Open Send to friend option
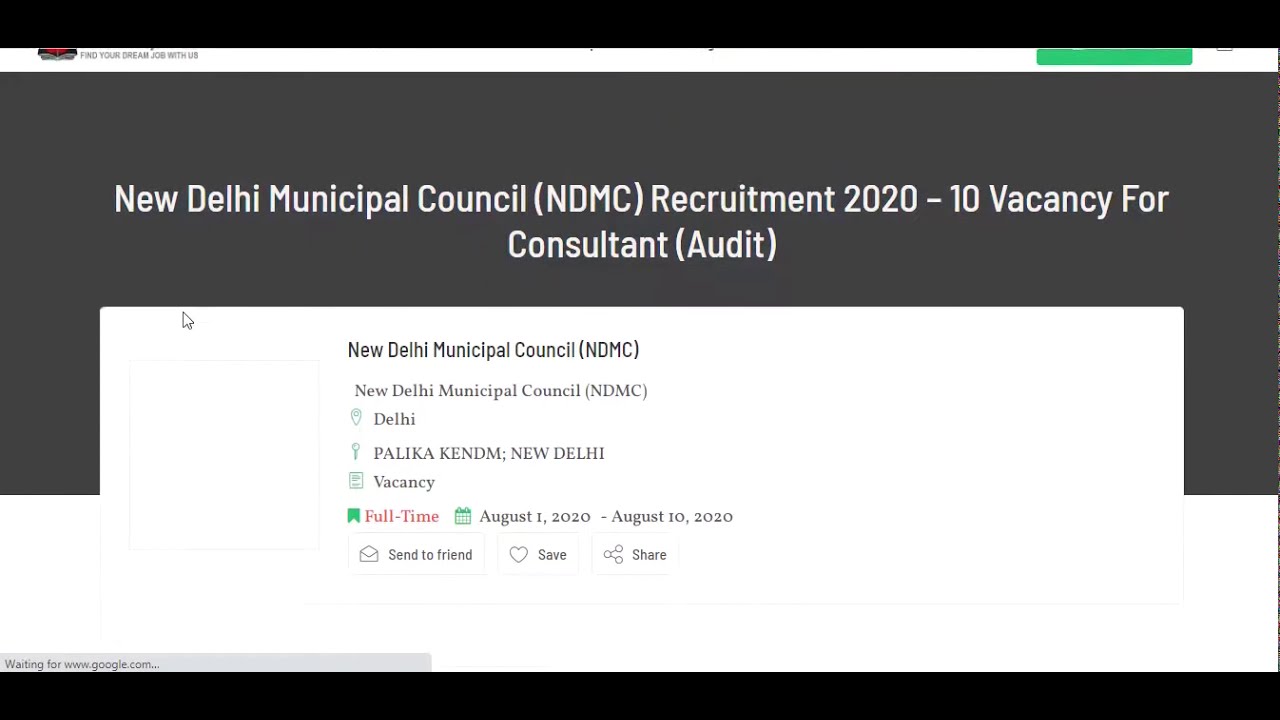 pyautogui.click(x=416, y=555)
